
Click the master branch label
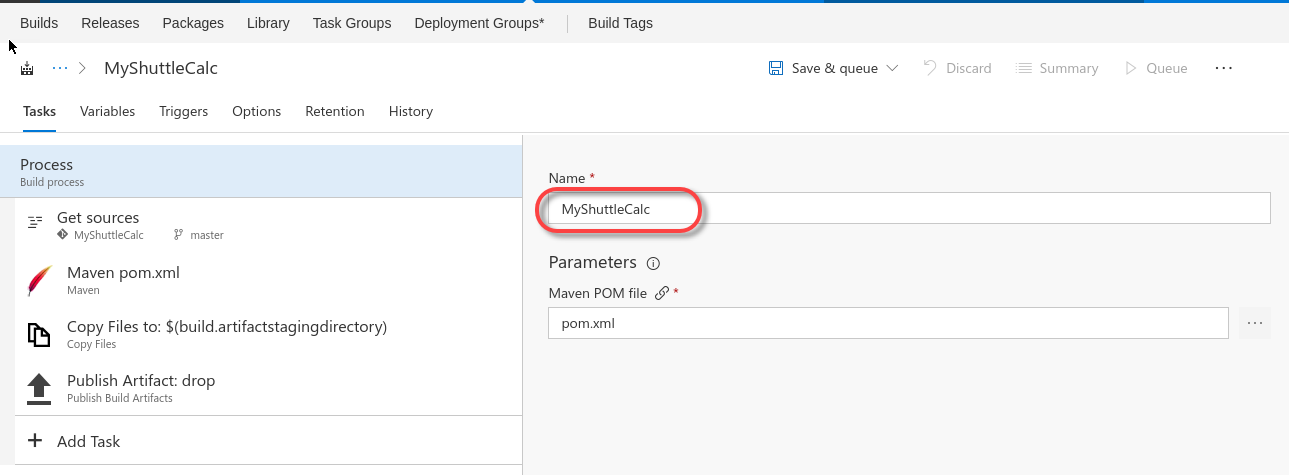pos(207,235)
